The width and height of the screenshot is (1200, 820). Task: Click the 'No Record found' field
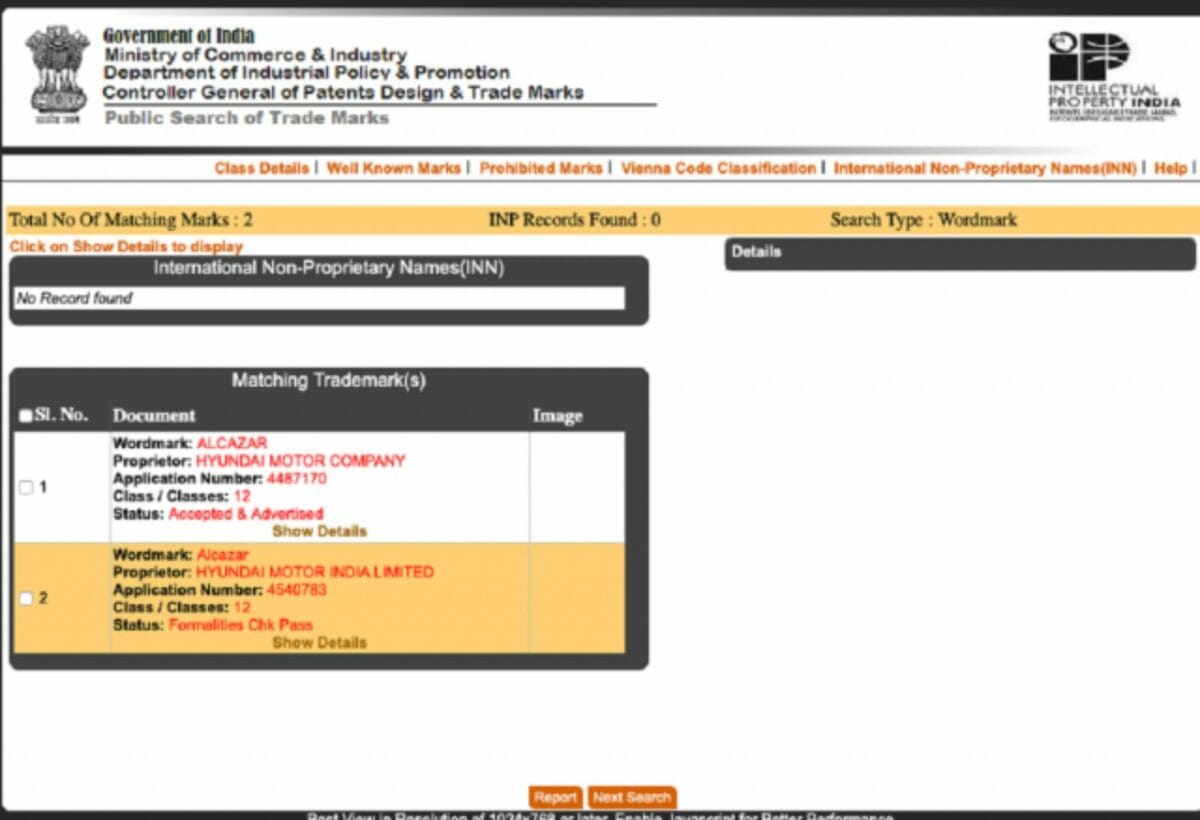[x=319, y=298]
